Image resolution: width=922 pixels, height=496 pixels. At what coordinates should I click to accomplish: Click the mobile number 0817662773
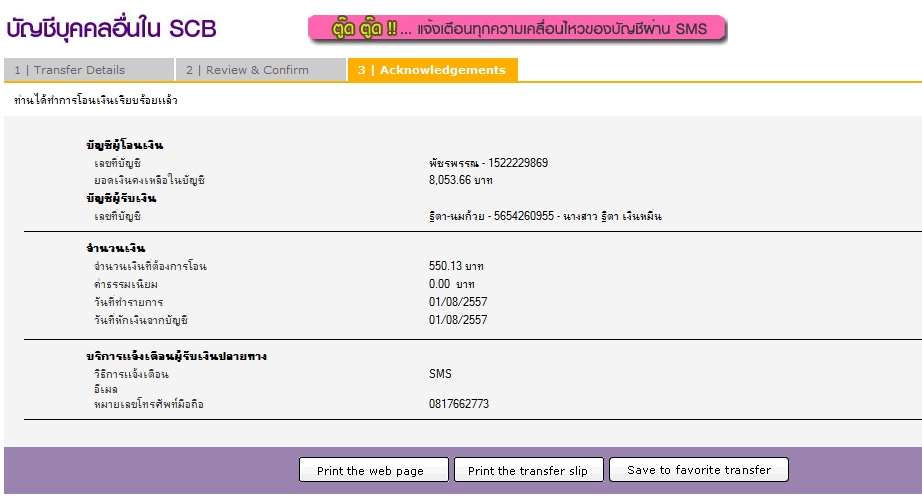[x=459, y=404]
